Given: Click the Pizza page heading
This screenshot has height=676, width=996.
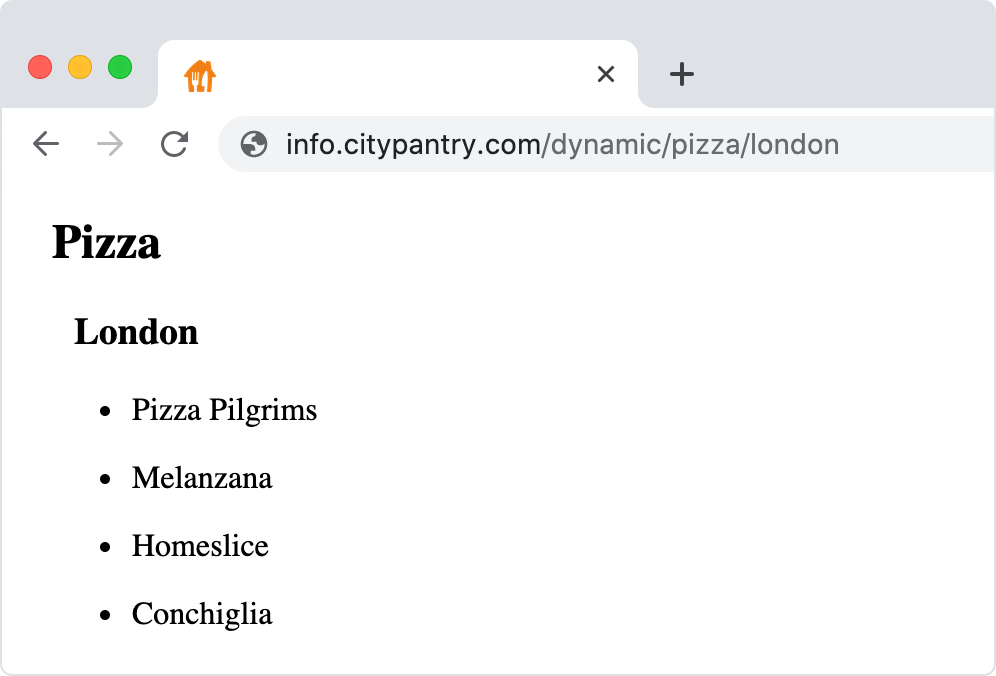Looking at the screenshot, I should (106, 242).
